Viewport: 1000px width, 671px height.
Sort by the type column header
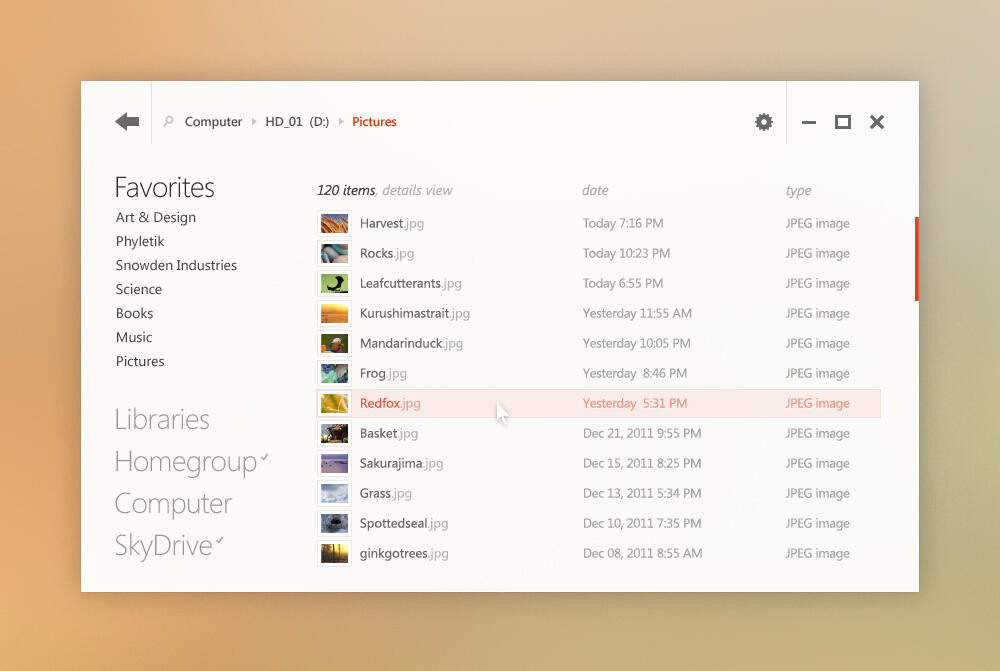(x=798, y=191)
